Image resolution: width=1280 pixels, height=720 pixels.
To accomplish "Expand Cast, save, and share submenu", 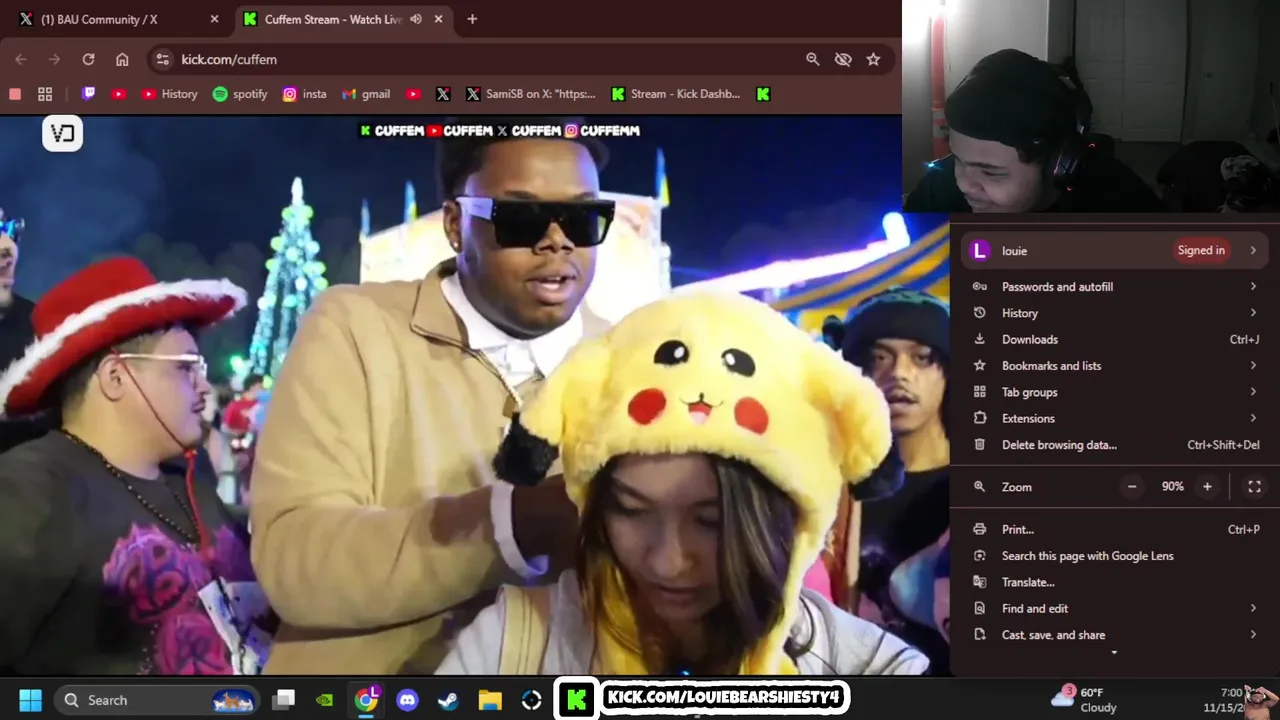I will click(x=1114, y=635).
